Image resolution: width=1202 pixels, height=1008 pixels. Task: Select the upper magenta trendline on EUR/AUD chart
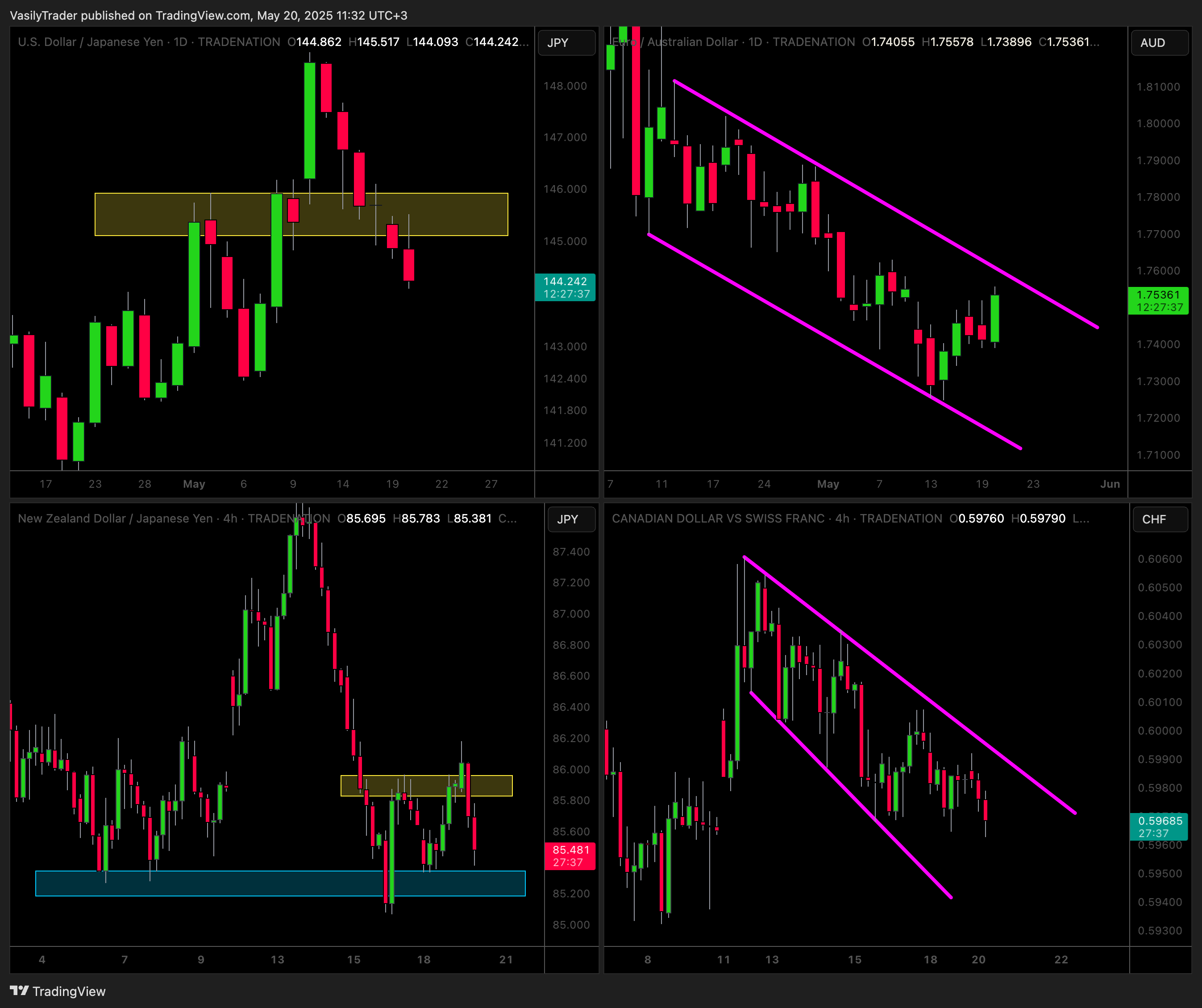[886, 204]
